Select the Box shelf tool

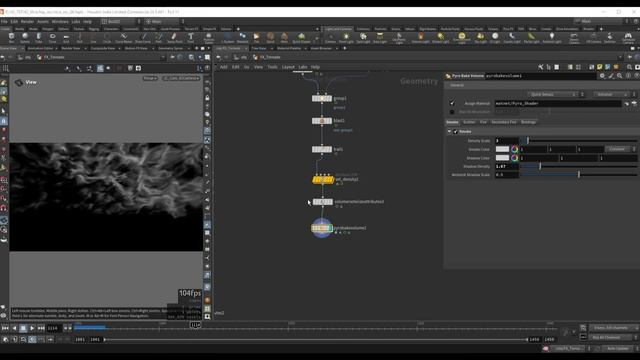click(x=11, y=38)
